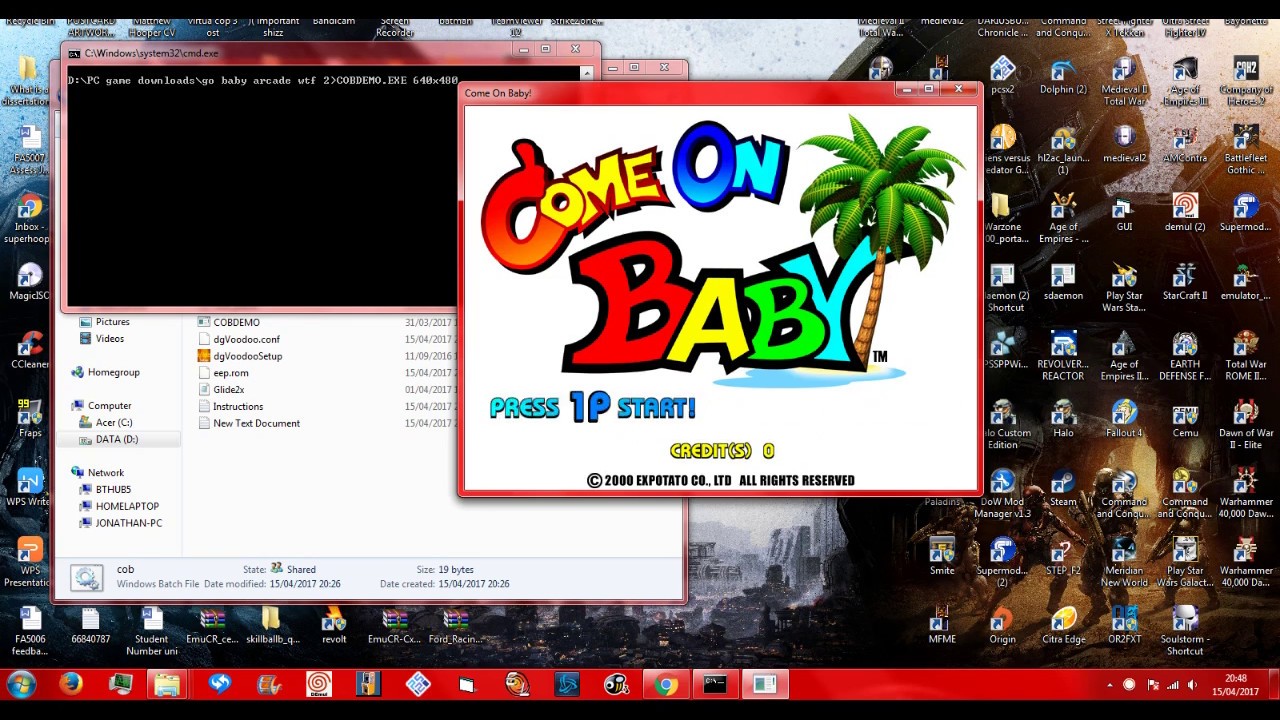The height and width of the screenshot is (720, 1280).
Task: Open the taskbar clock showing 20:48
Action: click(1233, 685)
